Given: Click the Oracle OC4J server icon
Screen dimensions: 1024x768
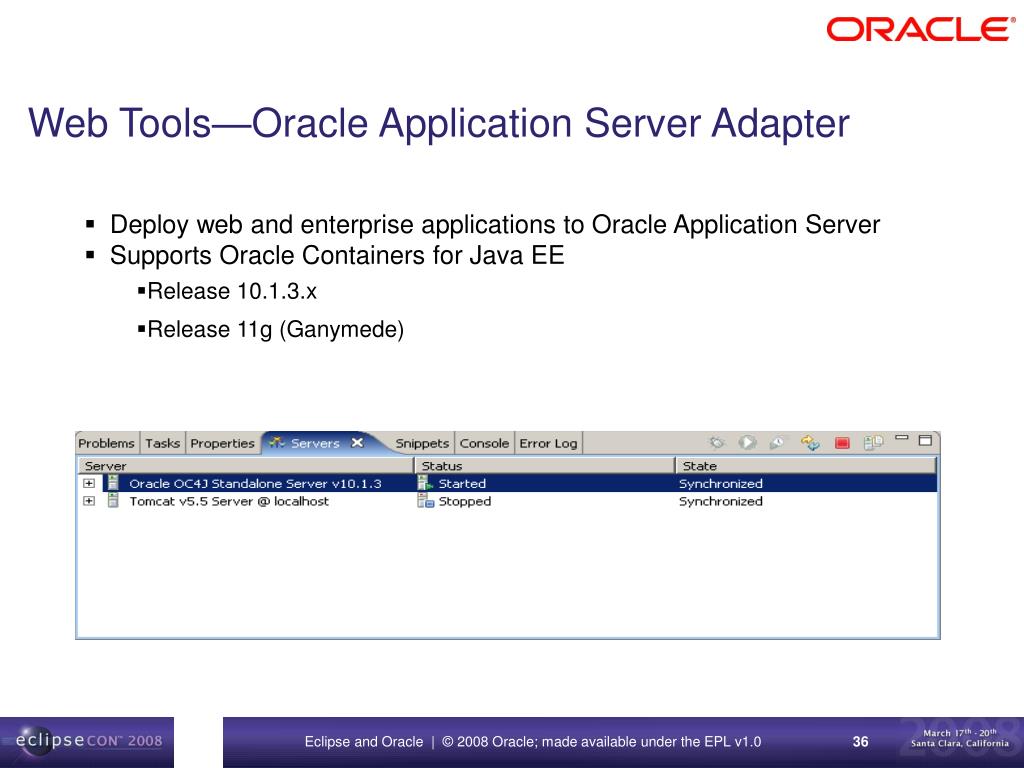Looking at the screenshot, I should point(113,483).
